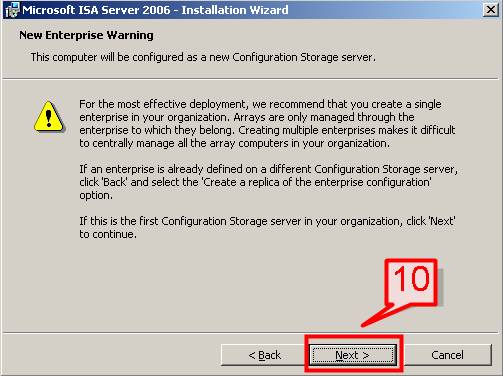Image resolution: width=503 pixels, height=376 pixels.
Task: Cancel the ISA Server installation
Action: pos(447,355)
